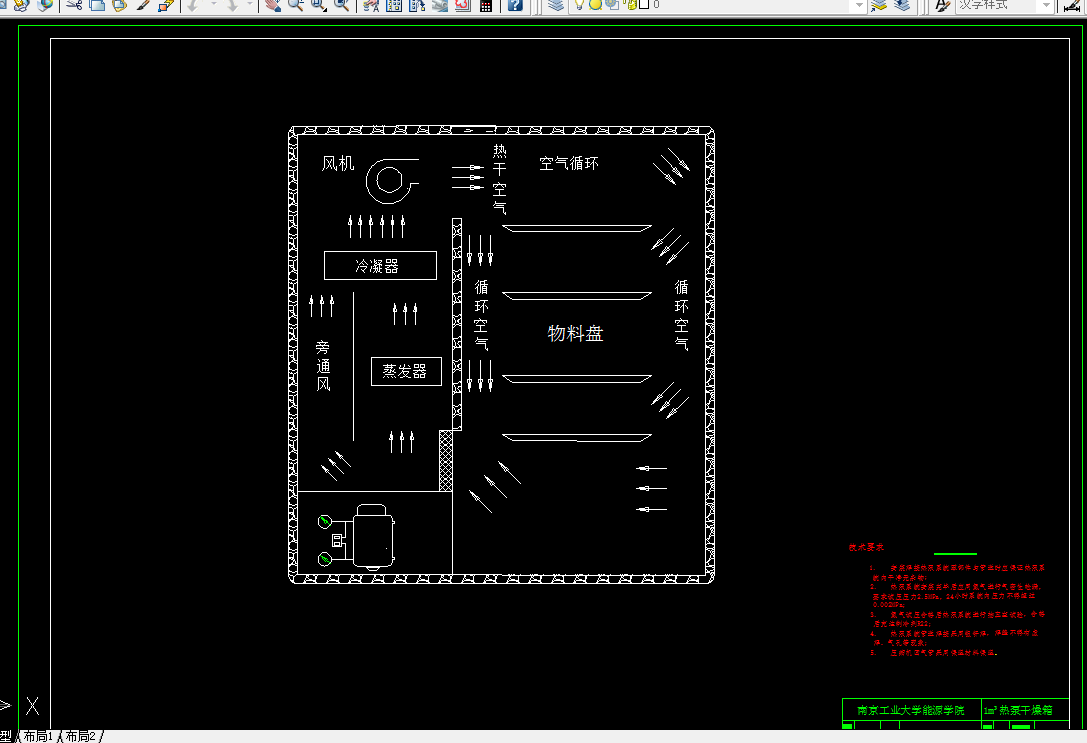The height and width of the screenshot is (743, 1087).
Task: Switch to the 布局1 layout tab
Action: [39, 736]
